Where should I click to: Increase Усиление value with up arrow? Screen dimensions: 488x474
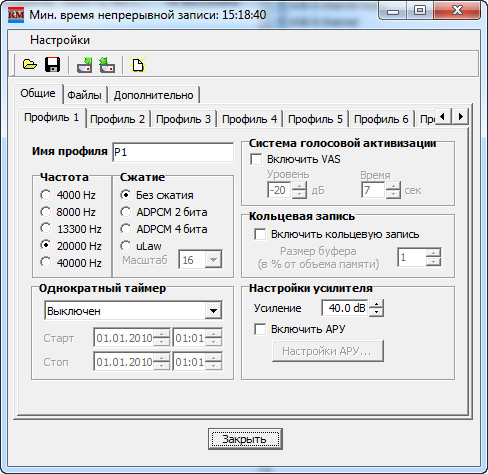coord(377,304)
